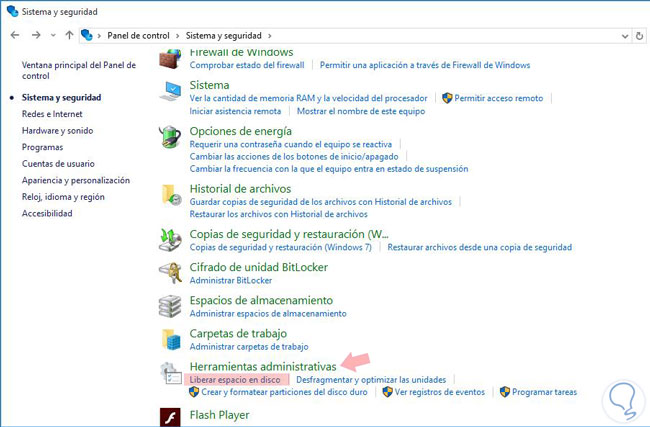The width and height of the screenshot is (650, 427).
Task: Click shield icon beside Crear y formatear particiones
Action: coord(194,392)
